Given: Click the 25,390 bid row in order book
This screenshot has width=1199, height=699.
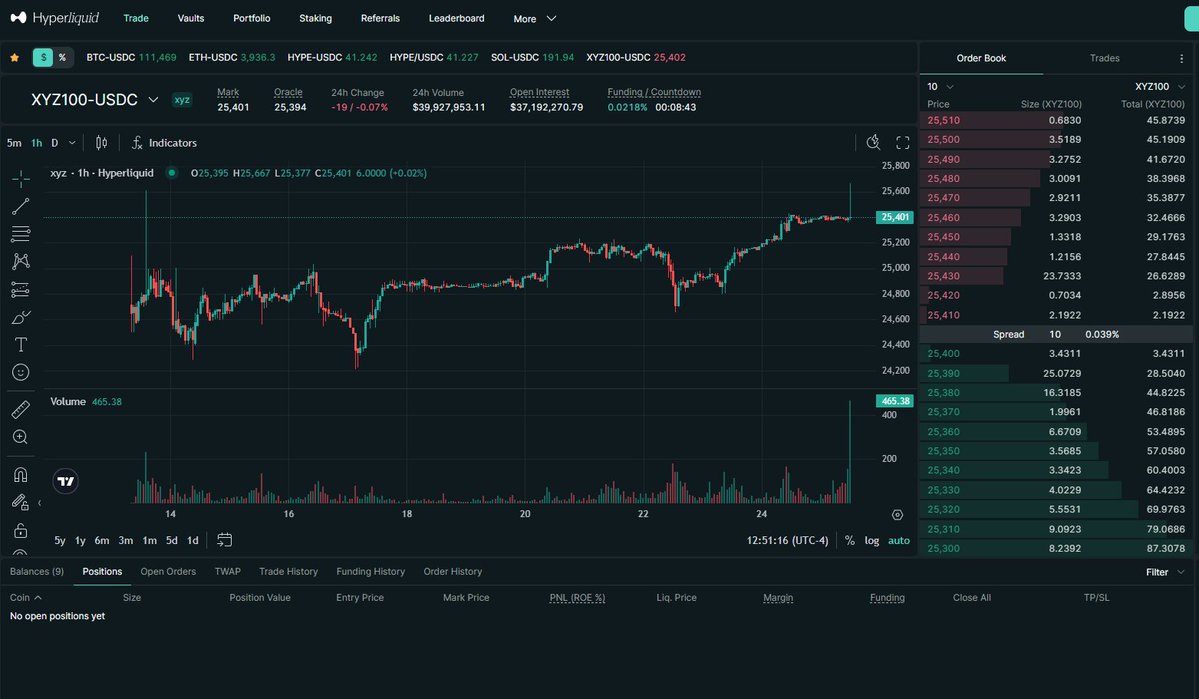Looking at the screenshot, I should [x=1055, y=373].
